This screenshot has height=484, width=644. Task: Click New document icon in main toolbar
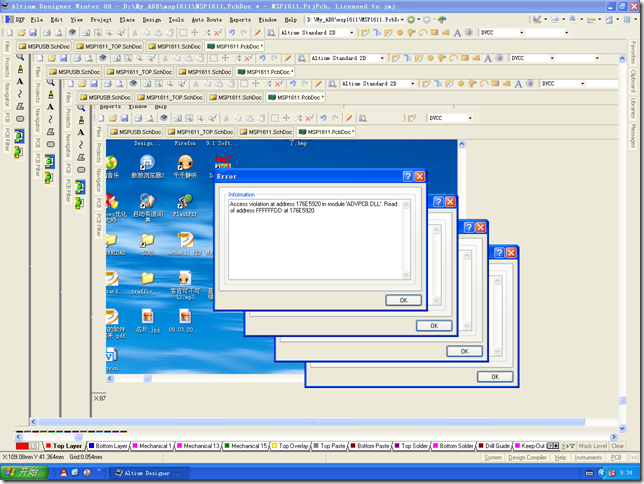(9, 32)
